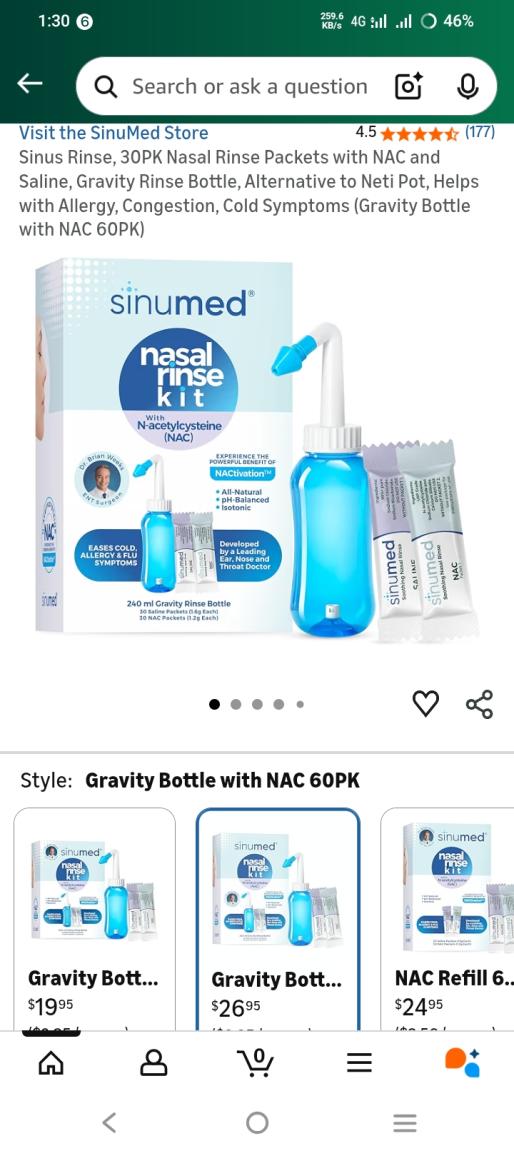Go to Amazon home tab
This screenshot has width=514, height=1151.
point(51,1061)
